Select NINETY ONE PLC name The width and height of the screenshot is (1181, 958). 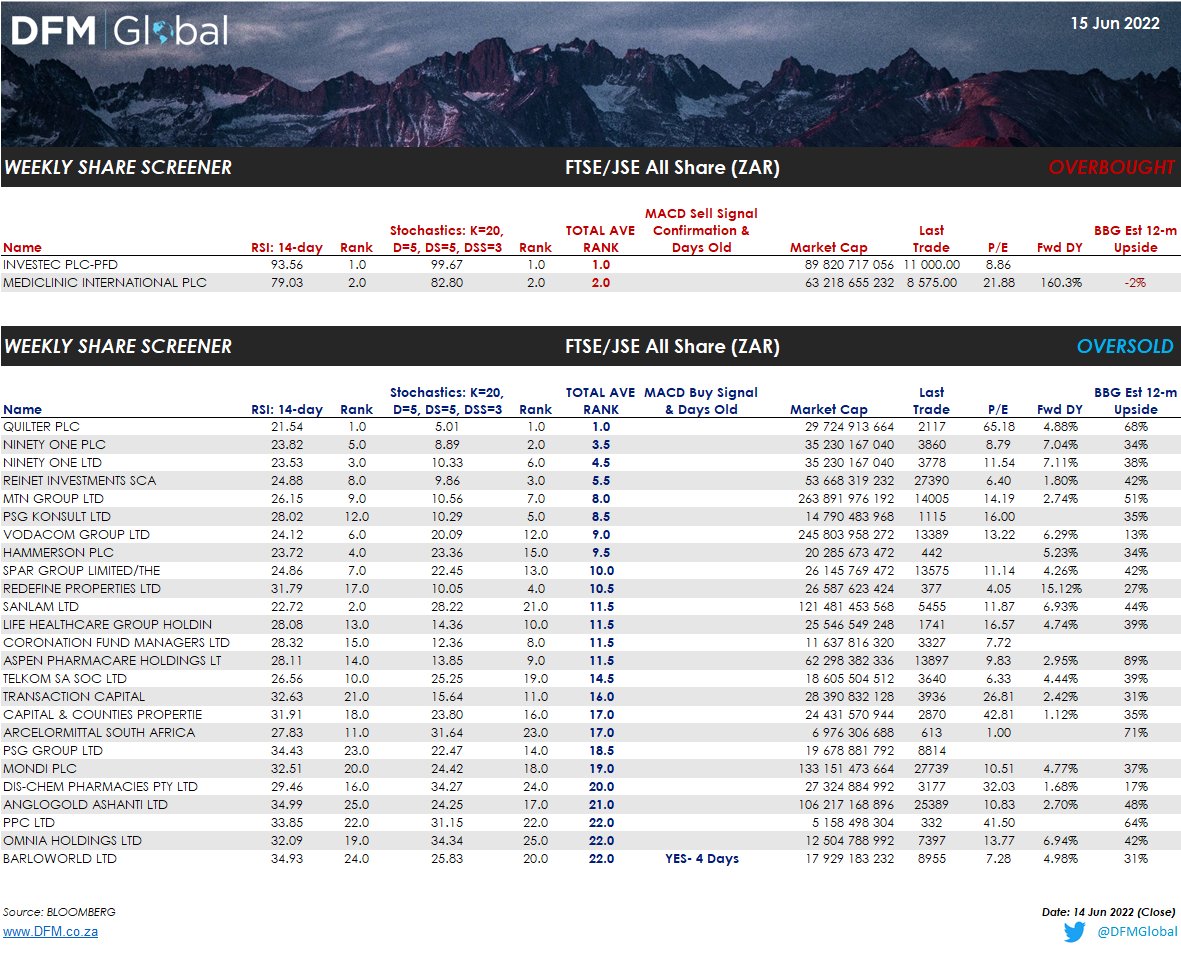[54, 445]
